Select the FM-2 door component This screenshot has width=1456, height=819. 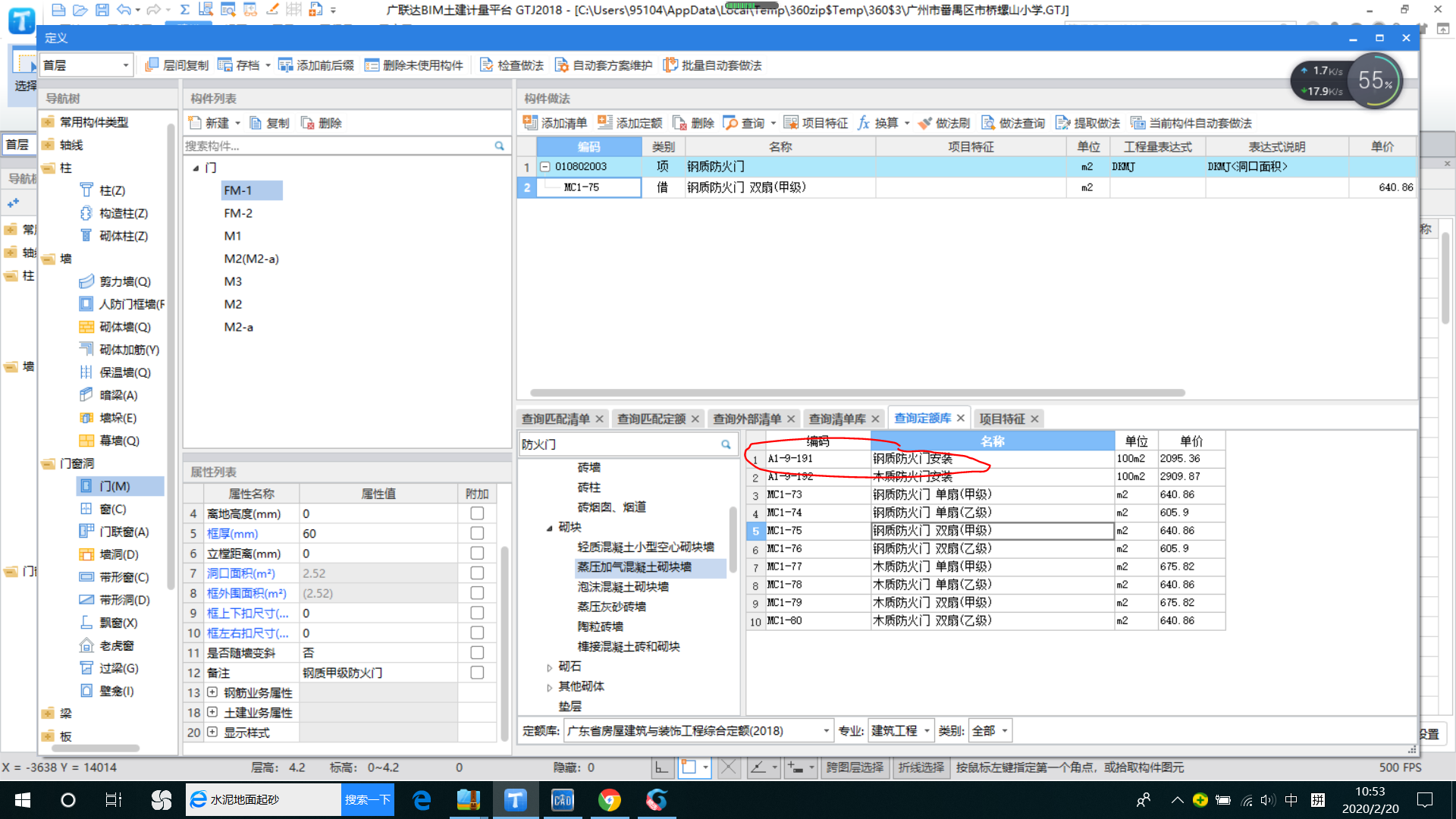[x=238, y=213]
